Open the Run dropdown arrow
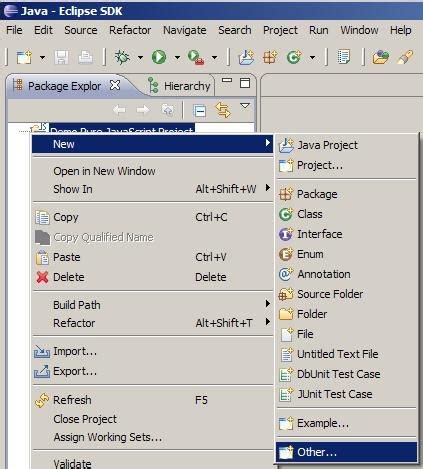This screenshot has width=423, height=469. point(177,58)
